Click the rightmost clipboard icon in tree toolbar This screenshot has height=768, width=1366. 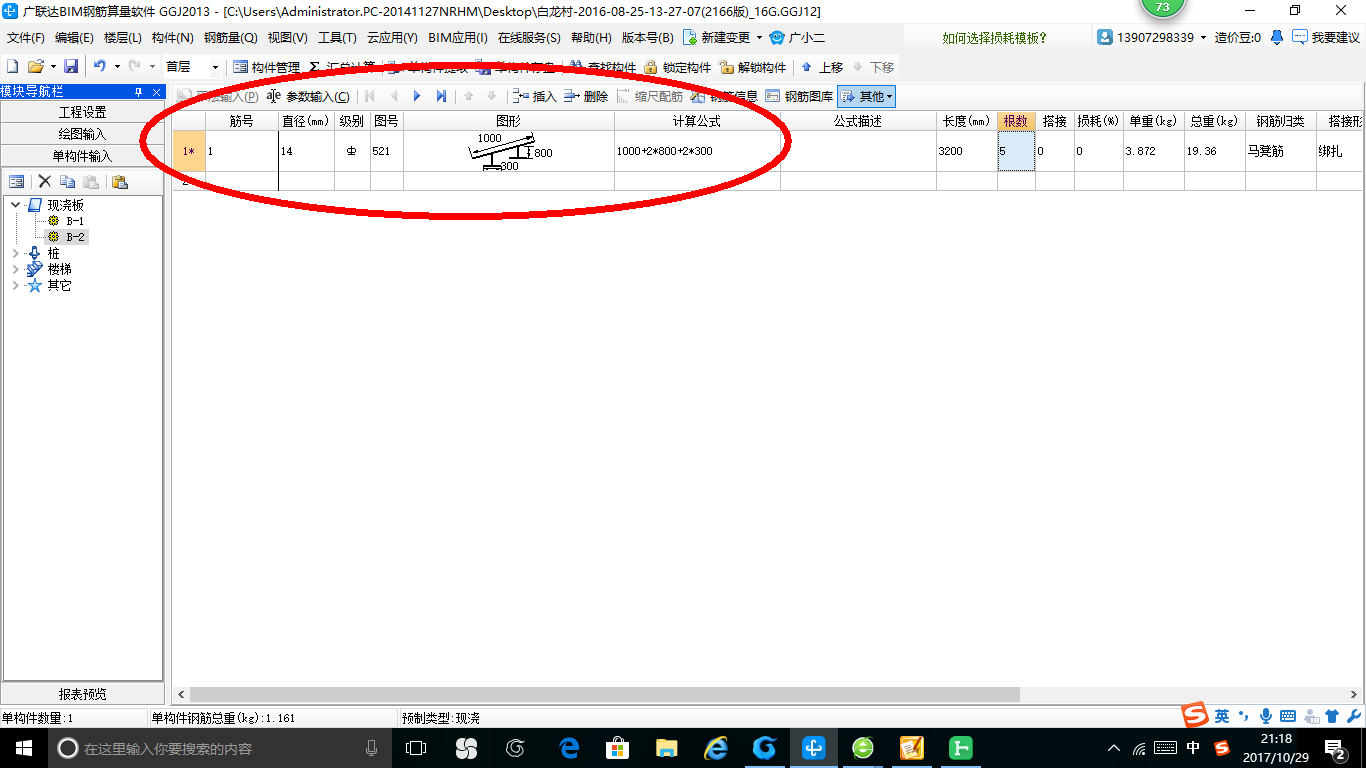tap(119, 182)
